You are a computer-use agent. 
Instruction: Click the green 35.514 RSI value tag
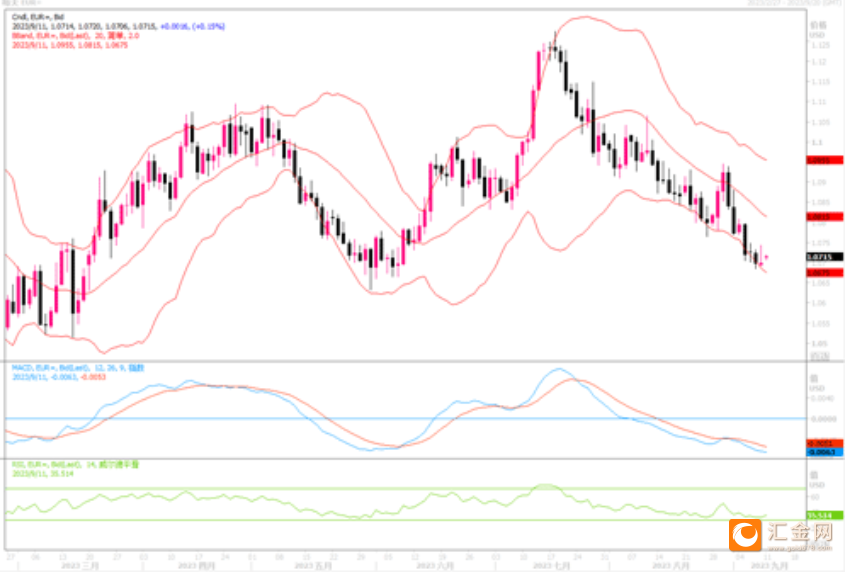824,516
